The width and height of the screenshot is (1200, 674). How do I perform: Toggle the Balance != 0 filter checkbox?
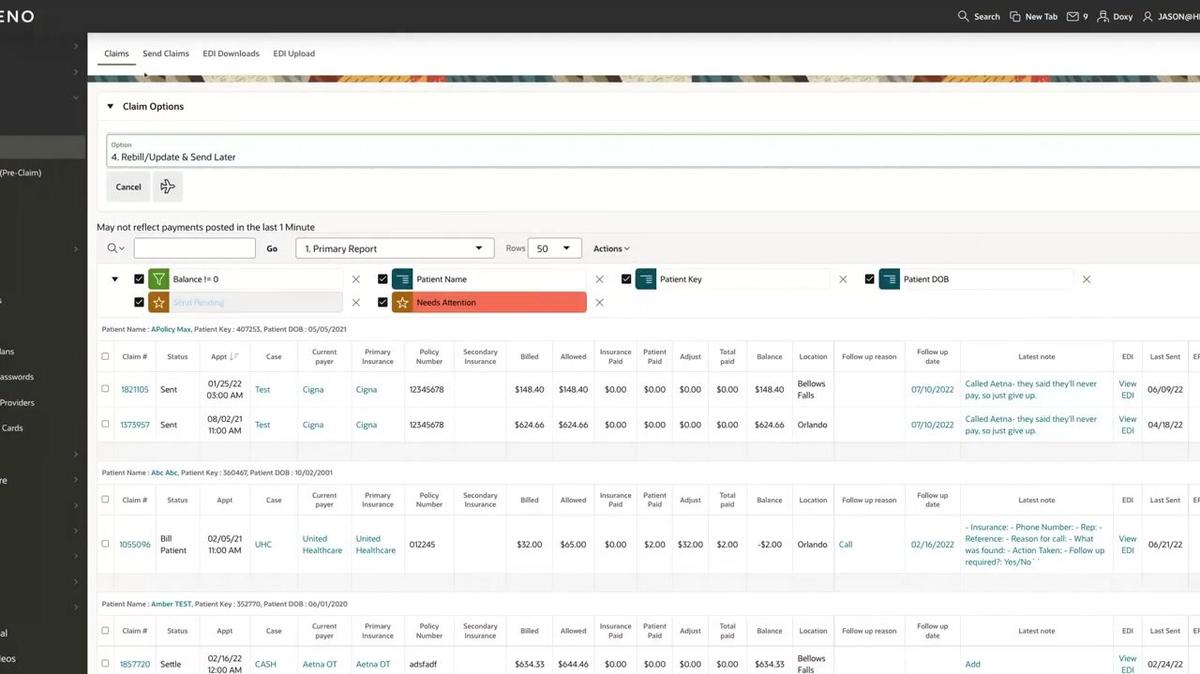point(139,280)
